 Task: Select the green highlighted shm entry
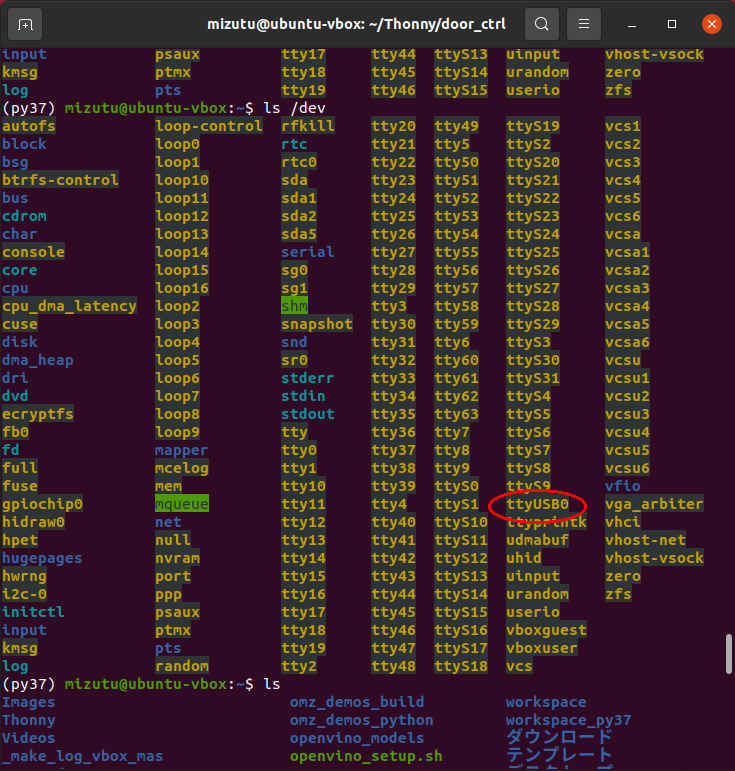click(294, 306)
